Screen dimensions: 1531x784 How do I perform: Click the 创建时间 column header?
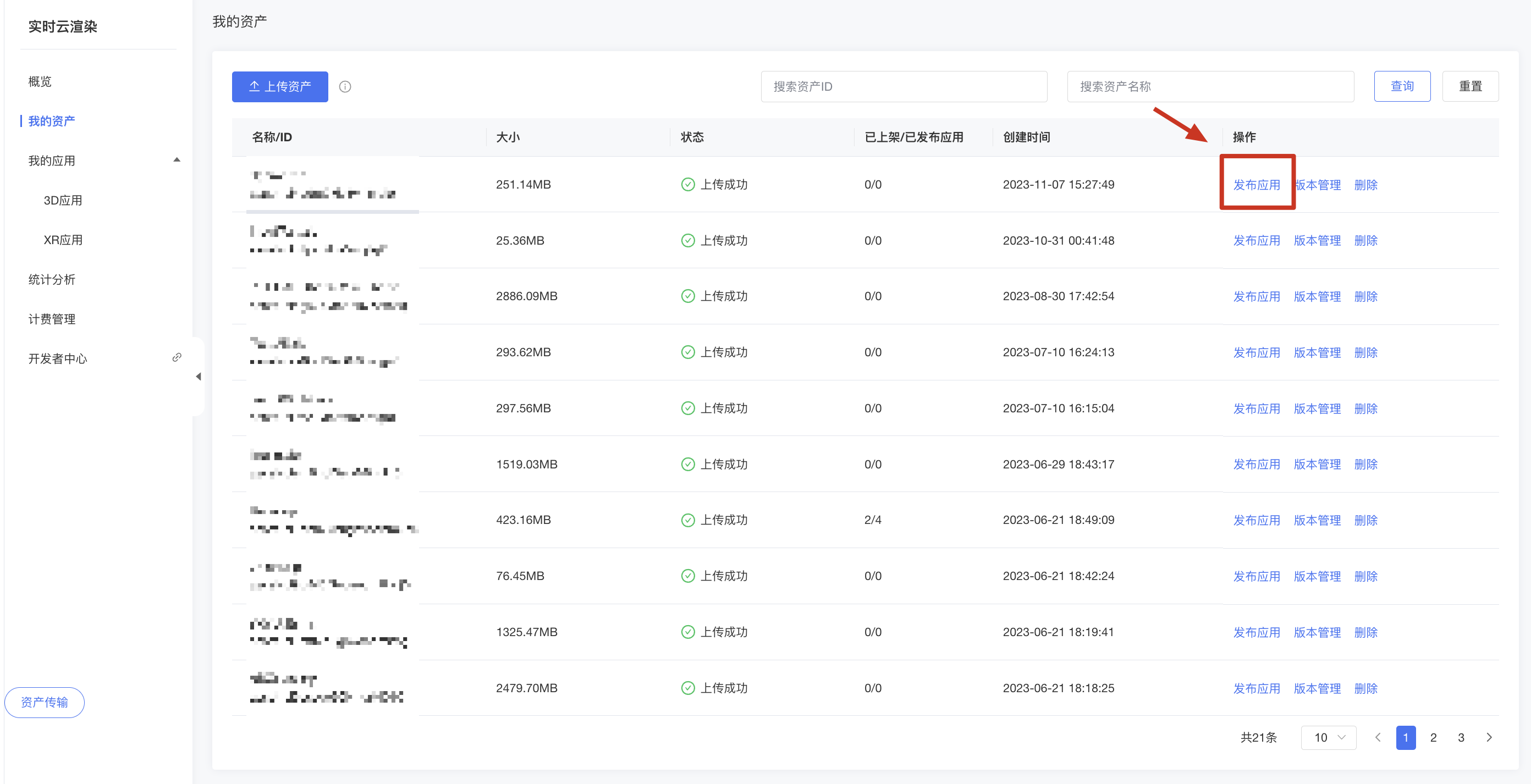(1026, 137)
